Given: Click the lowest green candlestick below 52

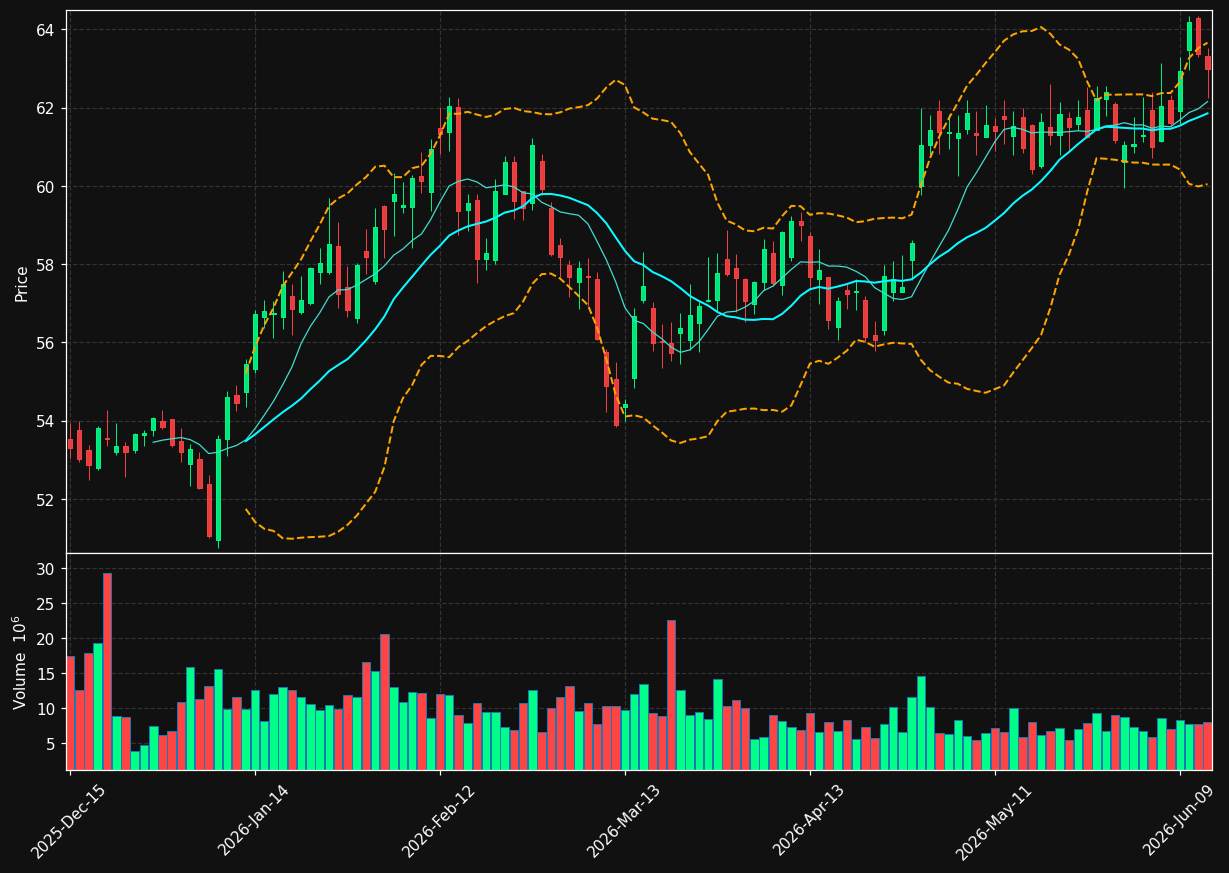Looking at the screenshot, I should (218, 490).
